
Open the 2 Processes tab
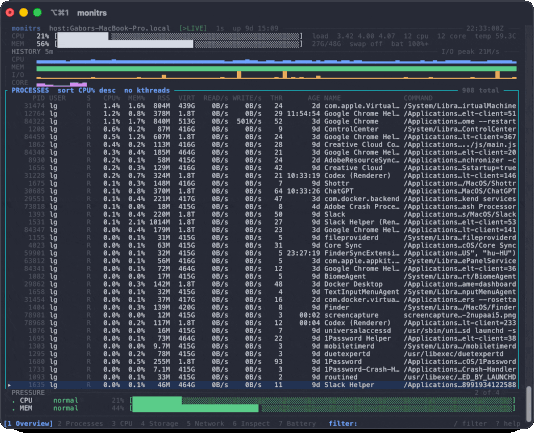[80, 423]
